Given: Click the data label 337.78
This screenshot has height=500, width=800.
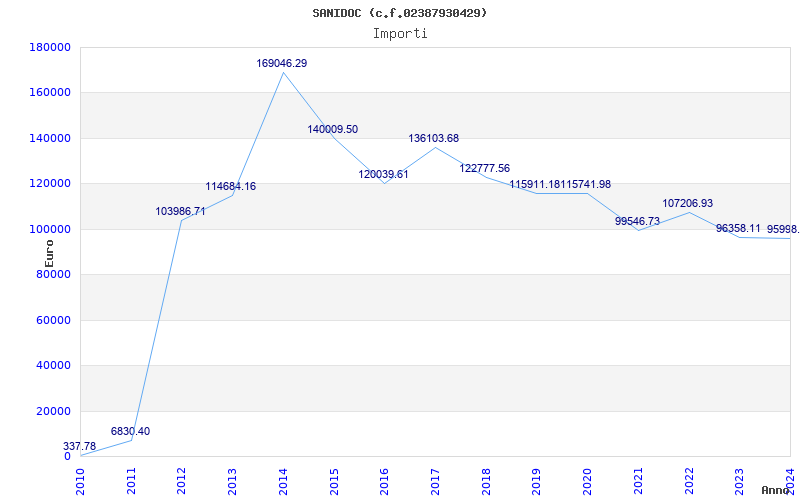Looking at the screenshot, I should [80, 447].
